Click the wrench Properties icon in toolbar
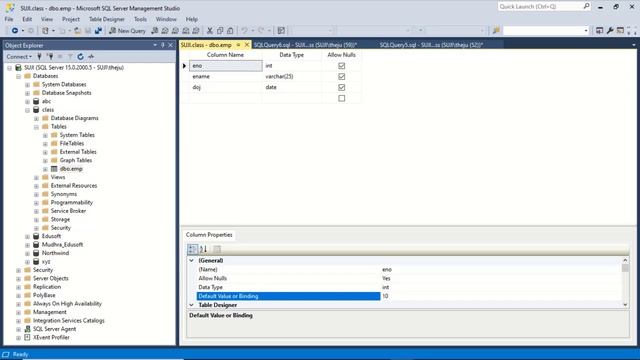640x360 pixels. coord(610,31)
